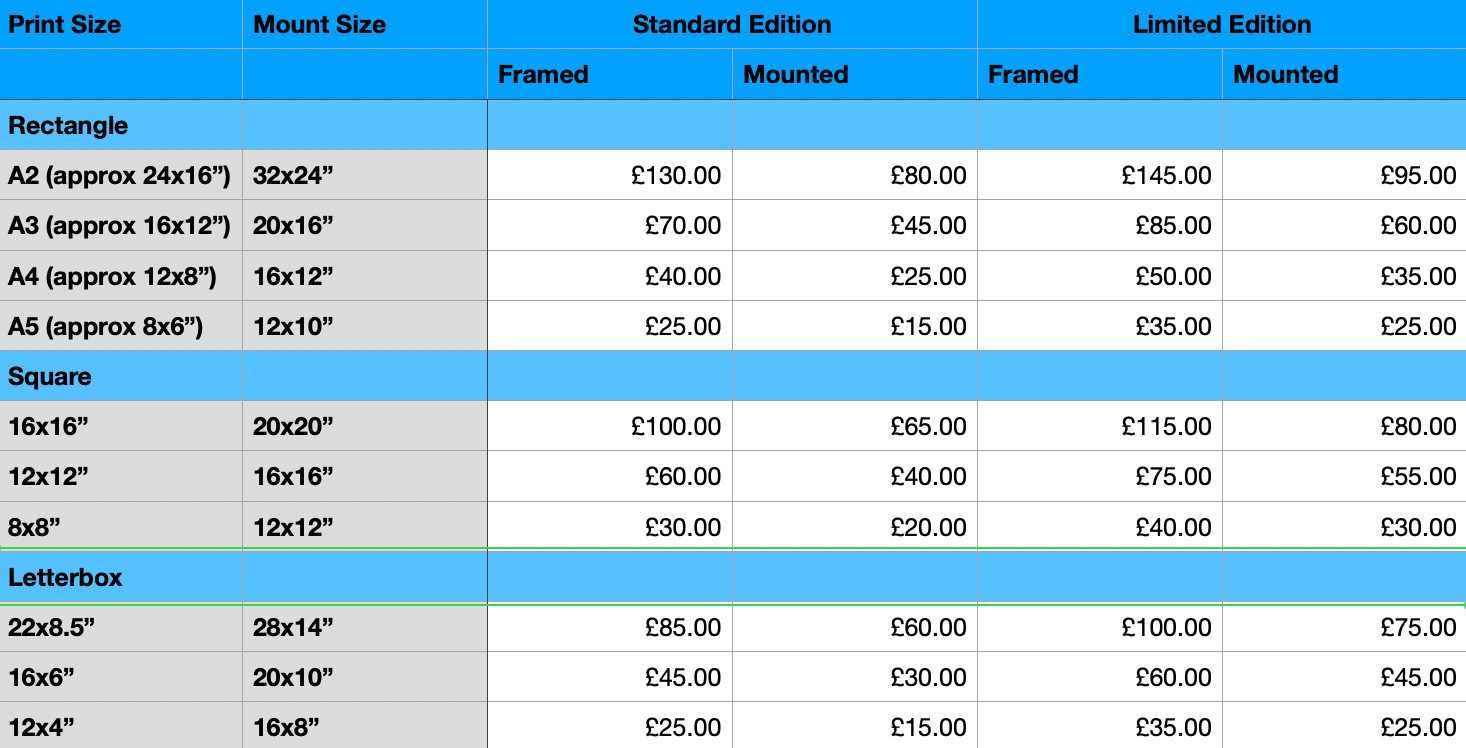Screen dimensions: 1466x748
Task: Click the A3 mount size 20x16” cell
Action: [x=365, y=226]
